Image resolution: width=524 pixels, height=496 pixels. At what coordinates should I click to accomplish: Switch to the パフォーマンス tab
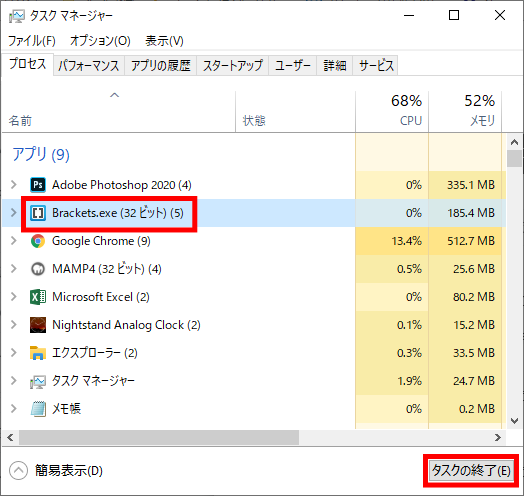point(89,66)
